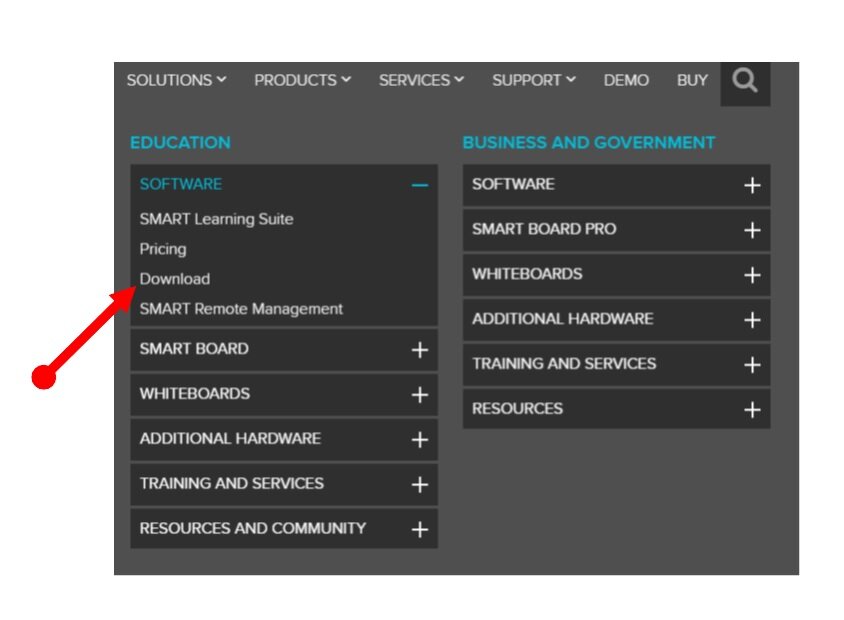Go to the BUY menu item

tap(692, 81)
